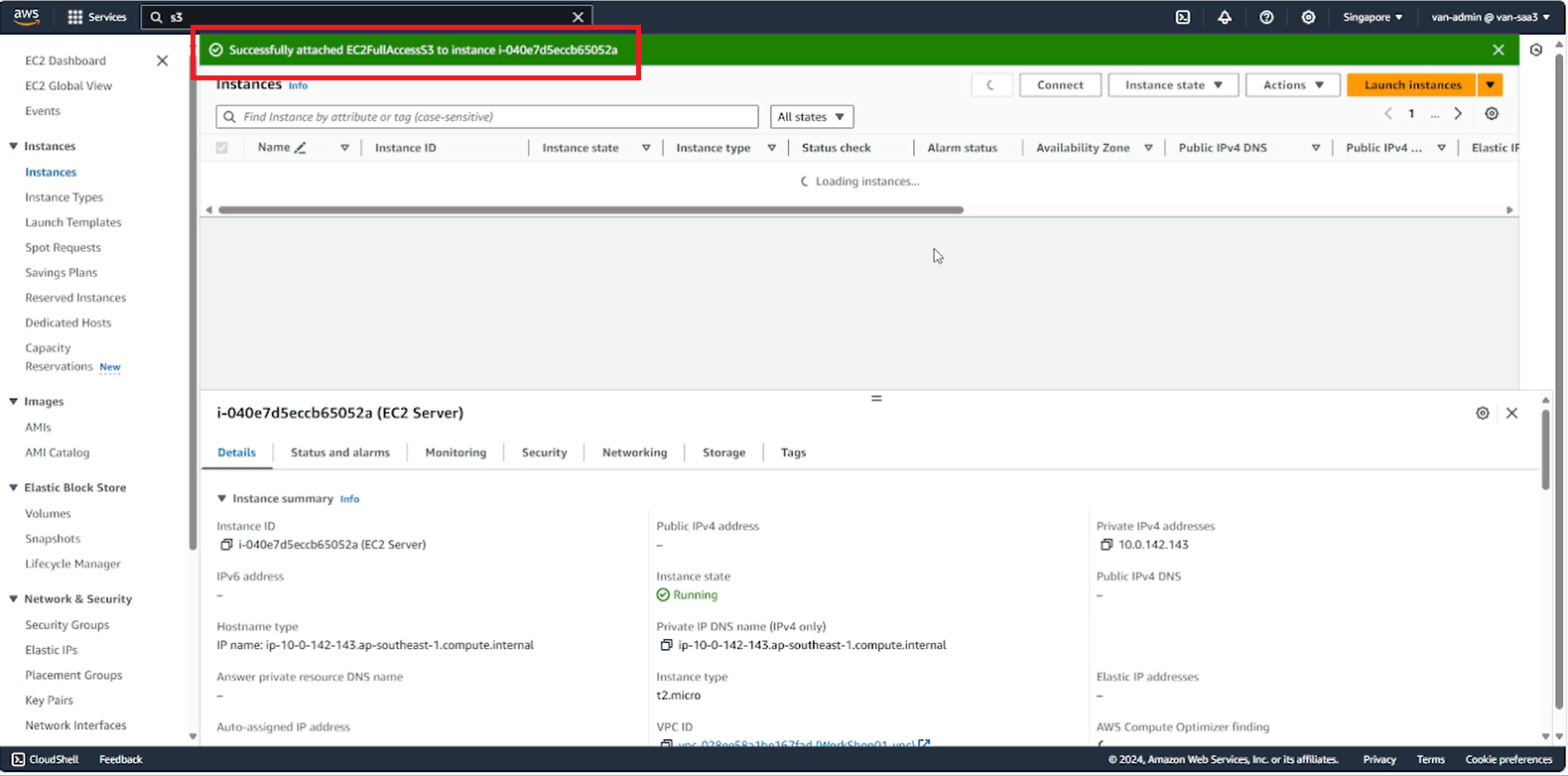The image size is (1568, 776).
Task: Close the EC2 navigation sidebar
Action: 163,61
